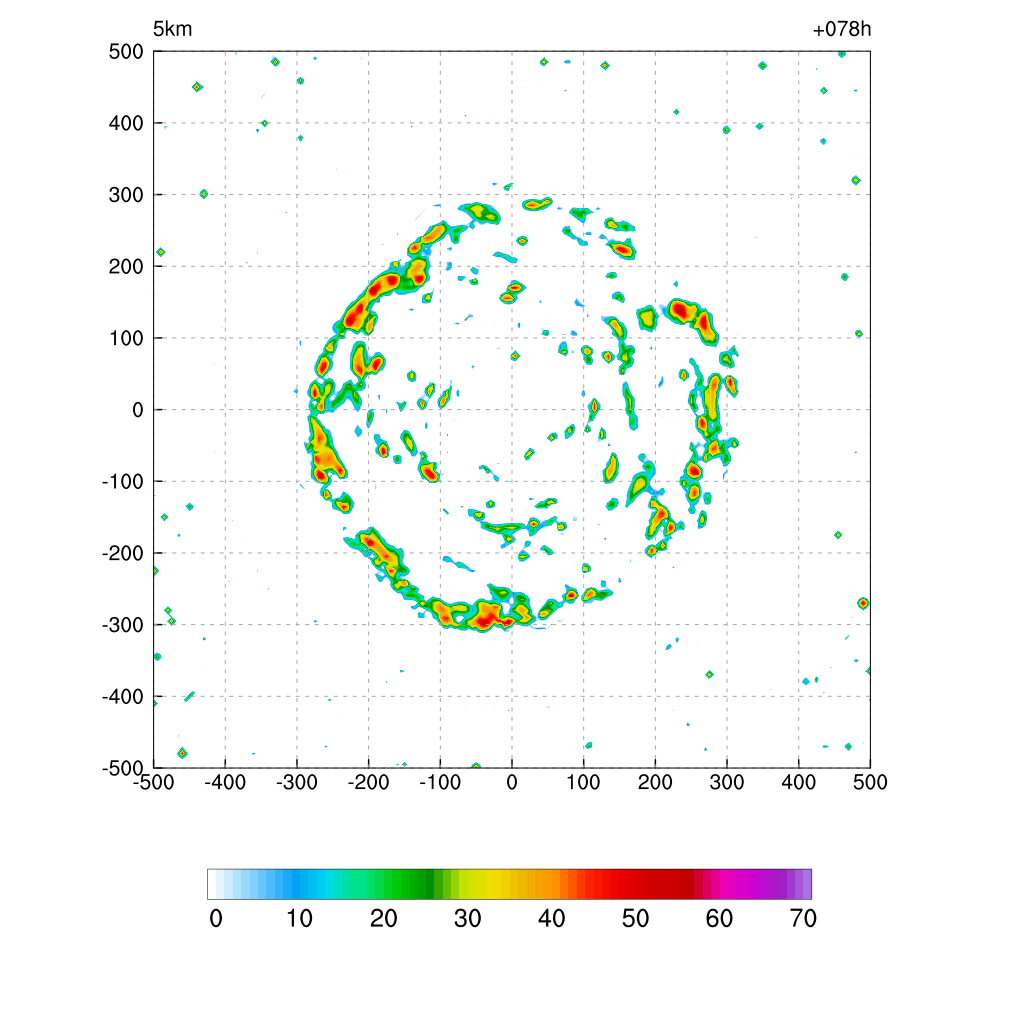Viewport: 1024px width, 1024px height.
Task: Select the y-axis tick label "500"
Action: pos(126,52)
